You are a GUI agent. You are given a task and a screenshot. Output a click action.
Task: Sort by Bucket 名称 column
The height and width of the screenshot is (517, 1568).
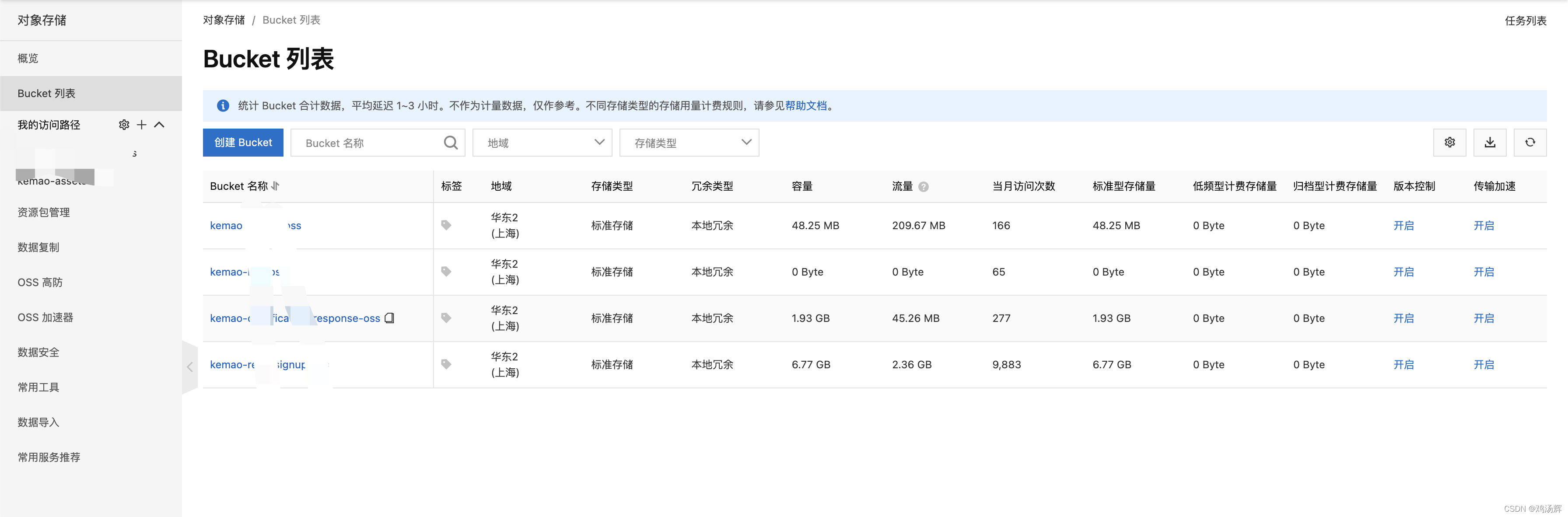[x=276, y=186]
